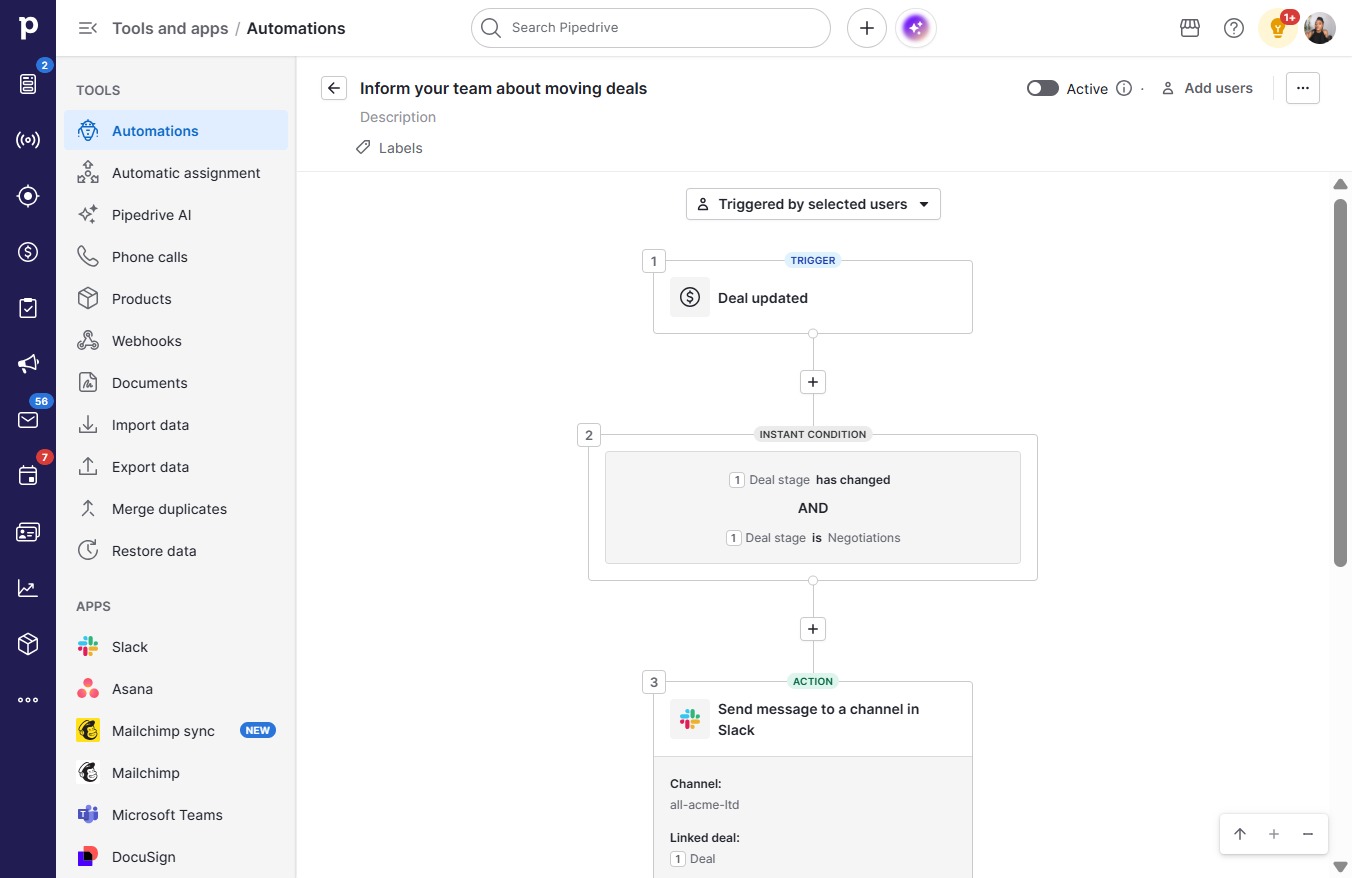Open Restore data

click(x=176, y=551)
